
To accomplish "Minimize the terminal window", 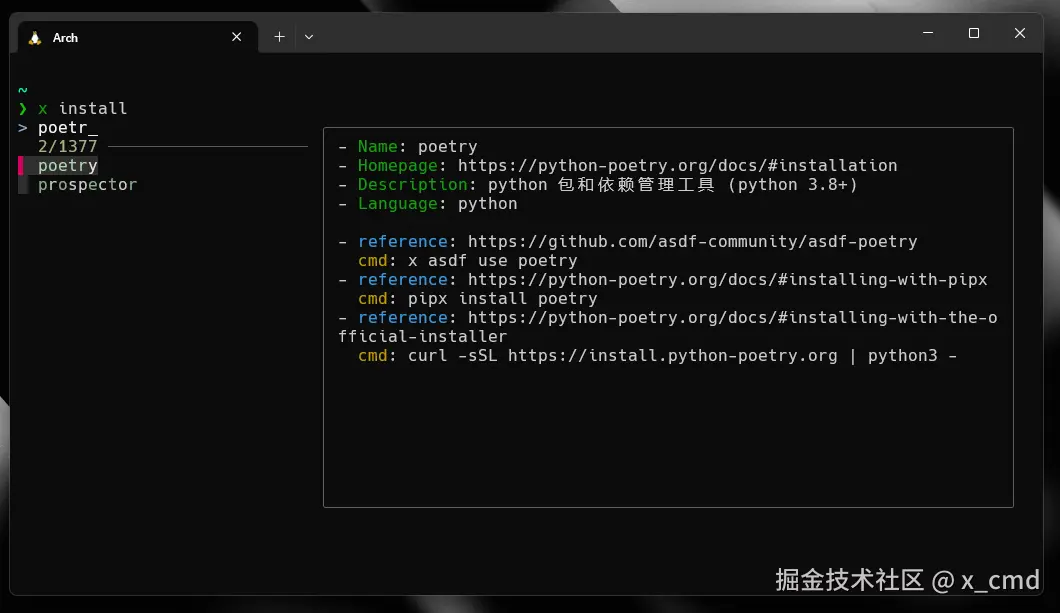I will (x=928, y=32).
